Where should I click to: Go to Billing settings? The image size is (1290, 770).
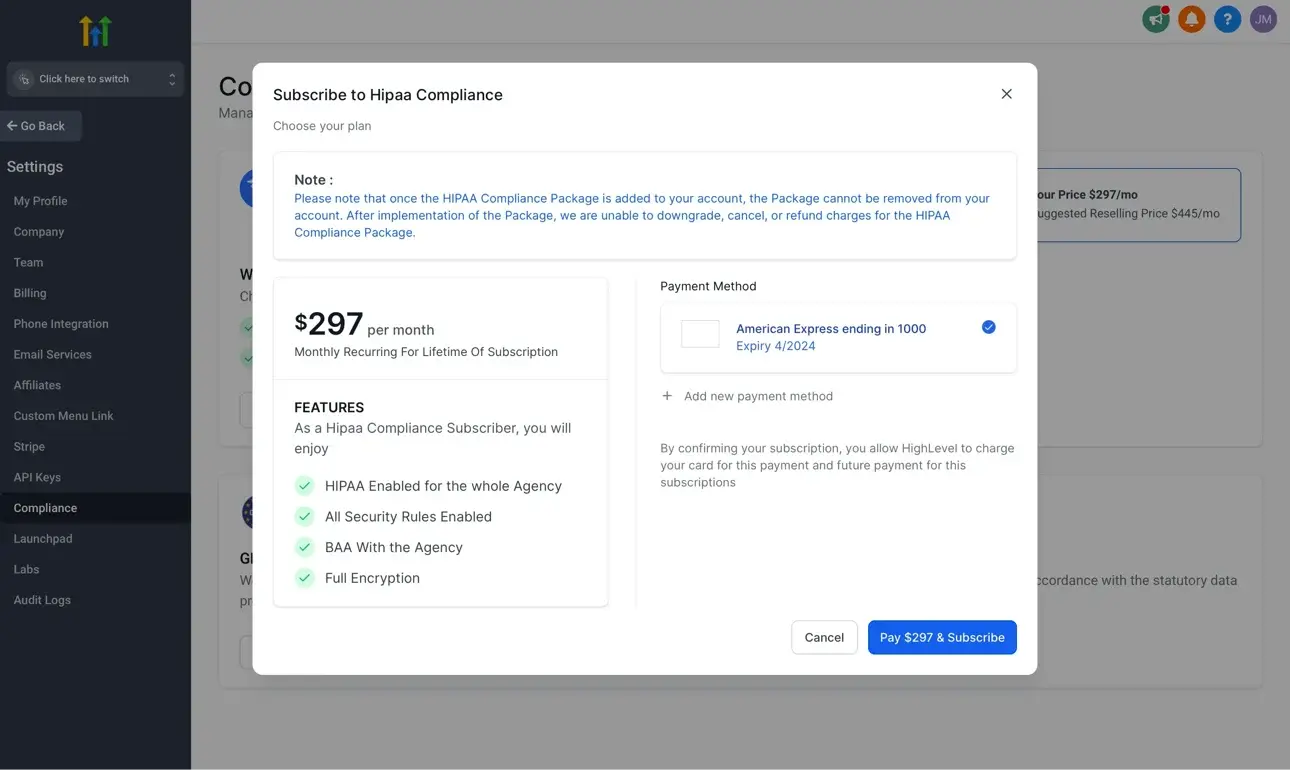coord(30,293)
